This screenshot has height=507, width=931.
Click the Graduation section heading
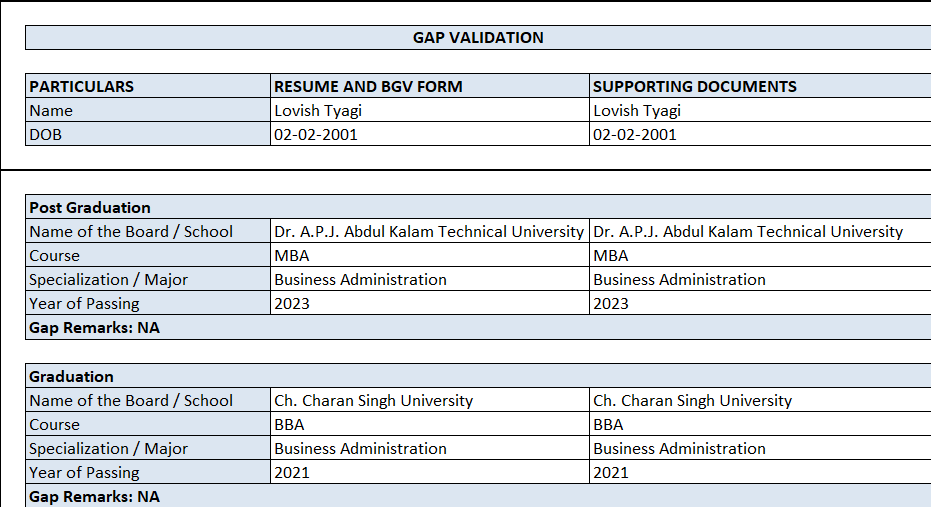[x=148, y=377]
